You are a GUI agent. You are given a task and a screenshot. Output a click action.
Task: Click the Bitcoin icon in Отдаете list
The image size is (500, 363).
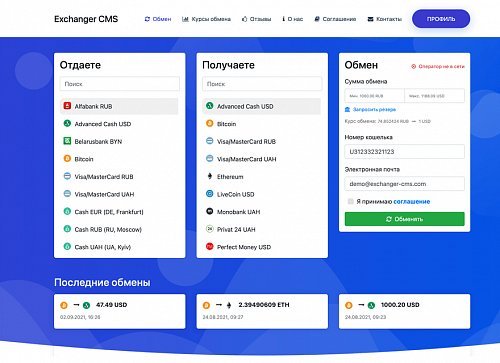pos(67,159)
